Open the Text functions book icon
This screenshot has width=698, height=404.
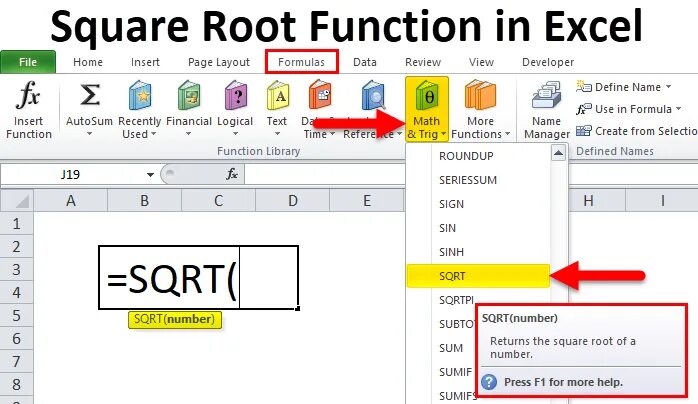click(x=278, y=95)
